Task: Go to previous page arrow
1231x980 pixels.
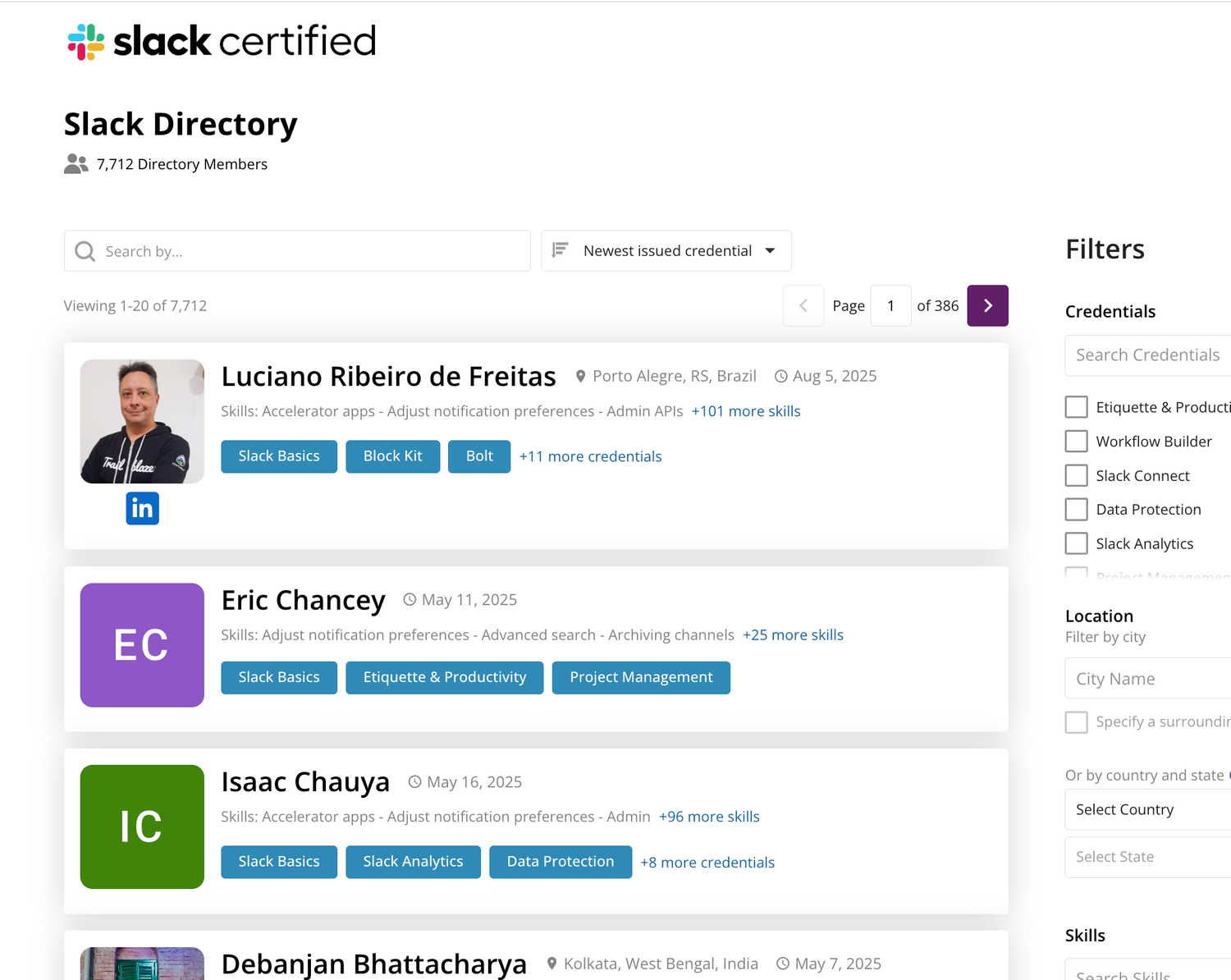Action: (803, 305)
